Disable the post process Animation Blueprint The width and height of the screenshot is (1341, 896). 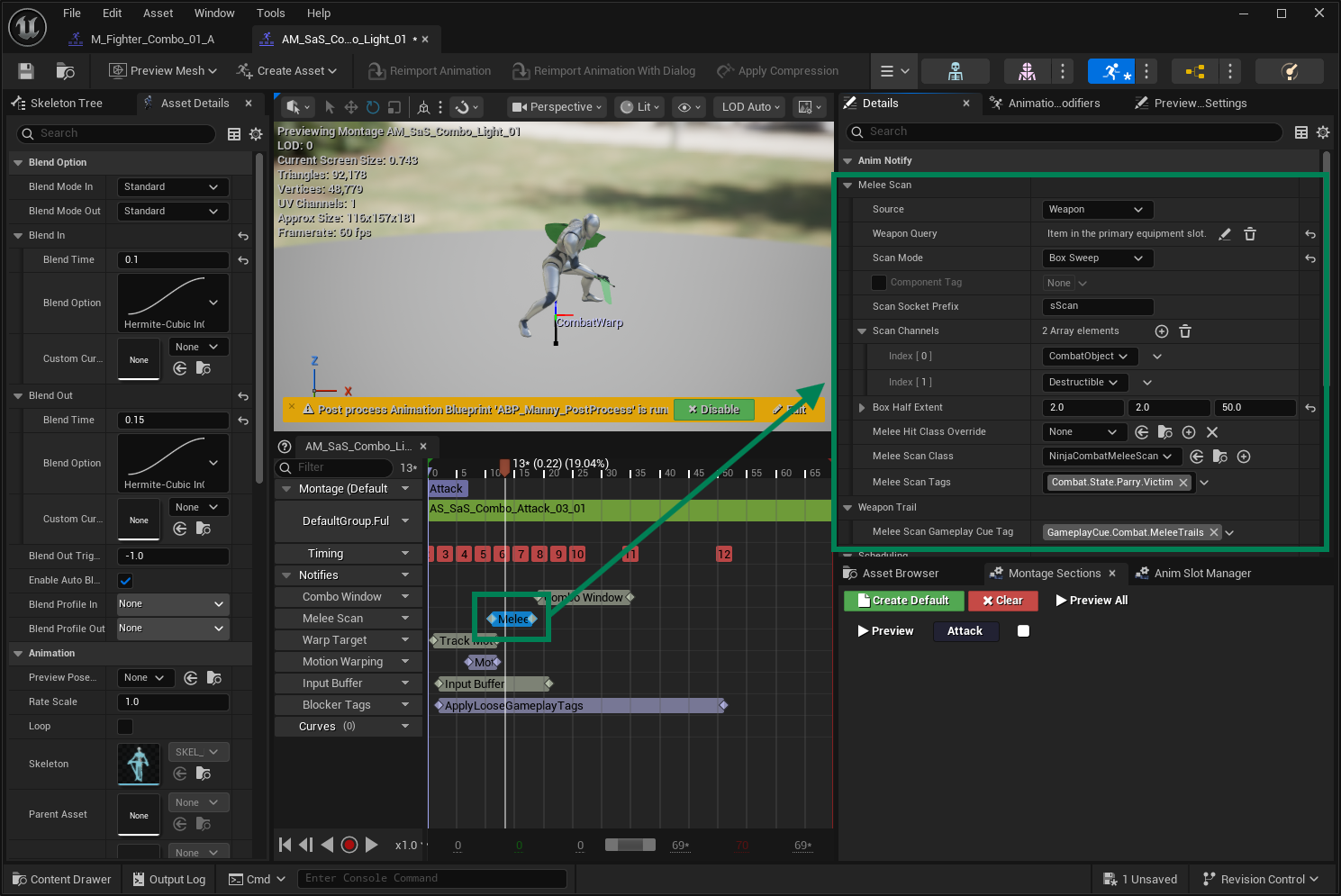pos(714,410)
